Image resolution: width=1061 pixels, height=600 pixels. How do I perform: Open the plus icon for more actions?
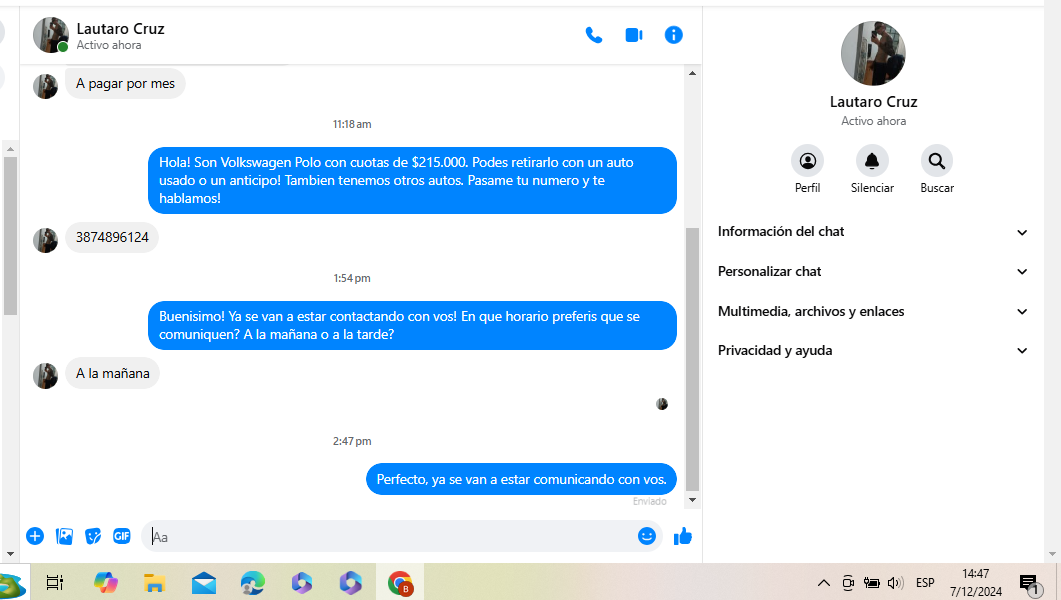point(35,536)
